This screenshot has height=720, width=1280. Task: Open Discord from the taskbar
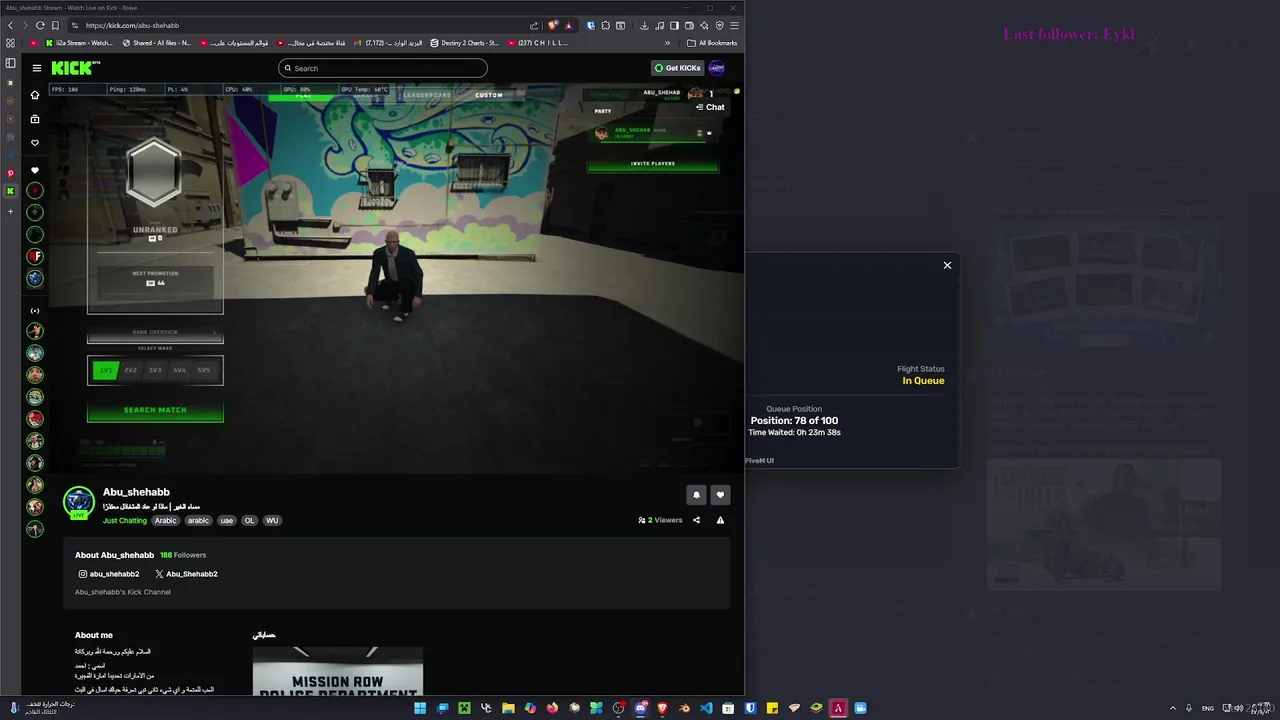coord(640,708)
